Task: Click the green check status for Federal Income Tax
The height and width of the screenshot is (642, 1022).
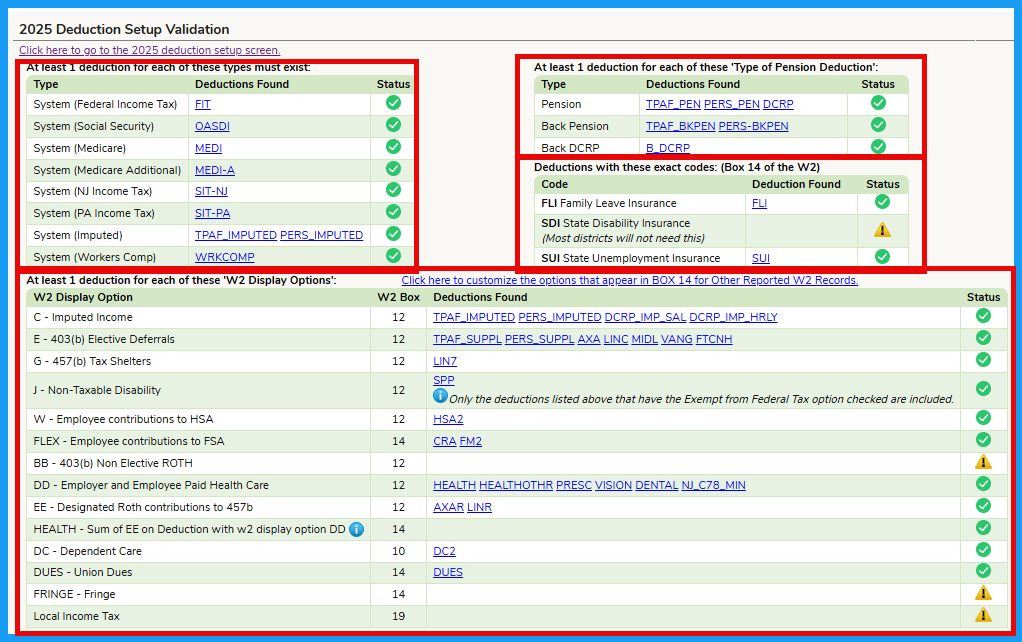Action: coord(393,102)
